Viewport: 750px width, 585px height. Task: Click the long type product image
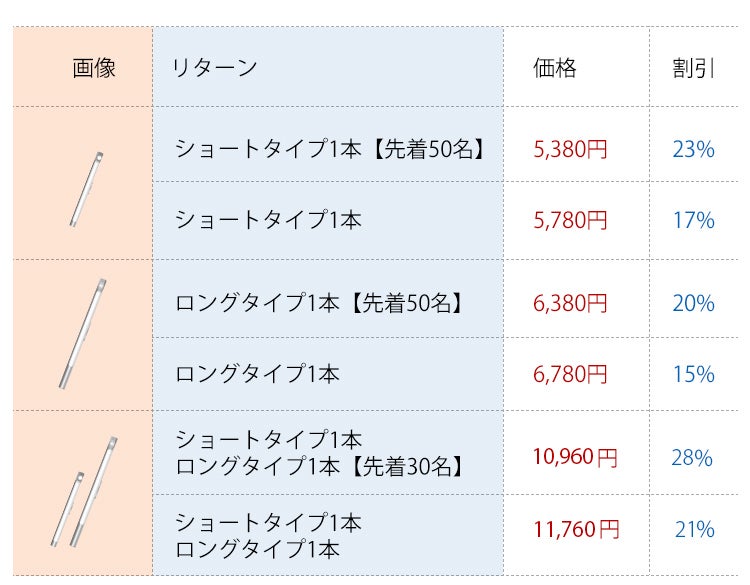(x=83, y=333)
